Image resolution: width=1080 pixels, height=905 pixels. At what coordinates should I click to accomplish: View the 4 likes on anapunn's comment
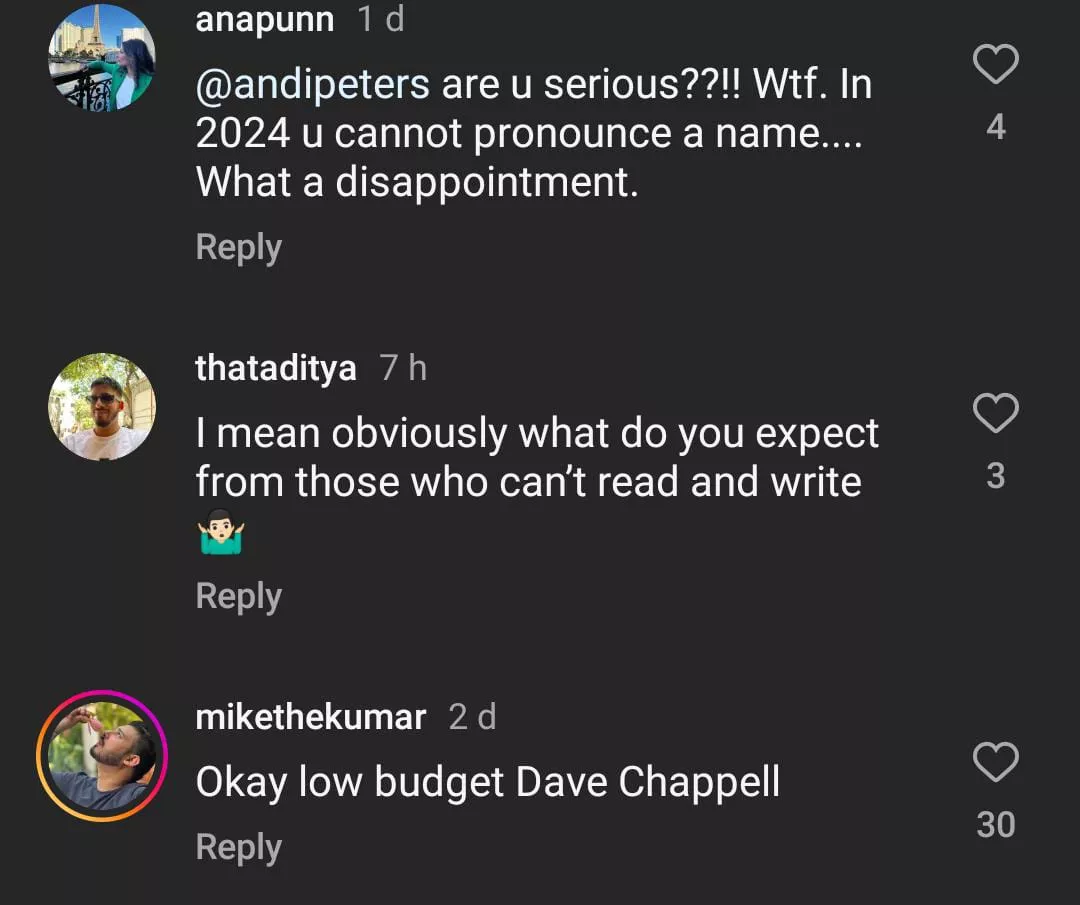click(995, 127)
